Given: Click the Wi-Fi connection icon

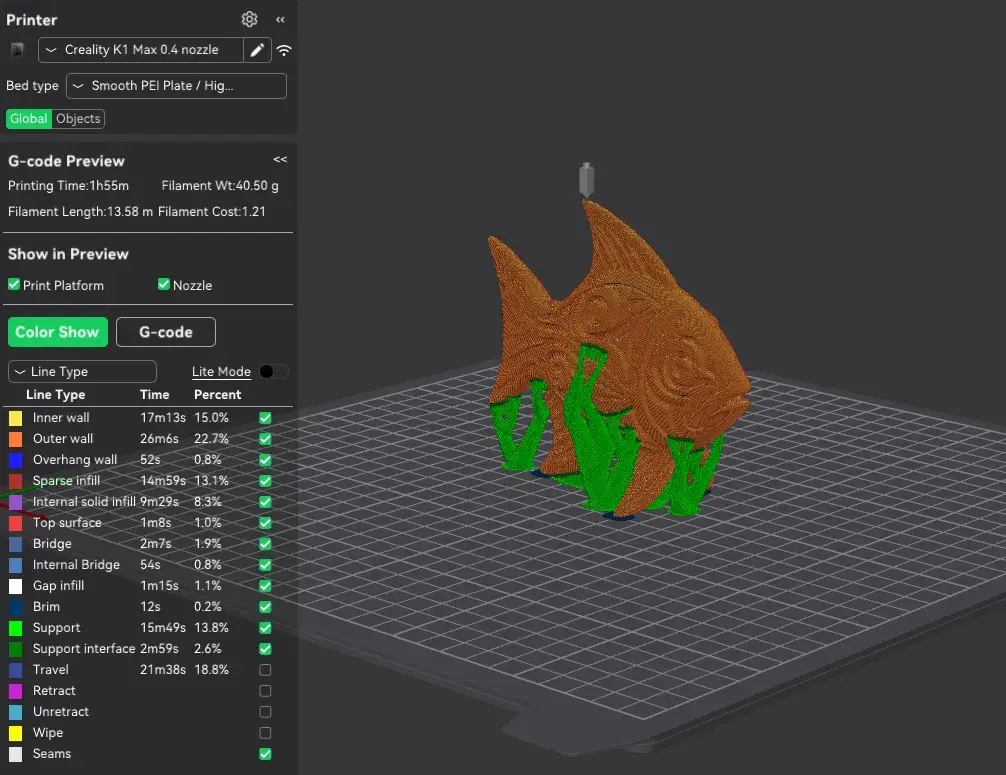Looking at the screenshot, I should coord(284,50).
